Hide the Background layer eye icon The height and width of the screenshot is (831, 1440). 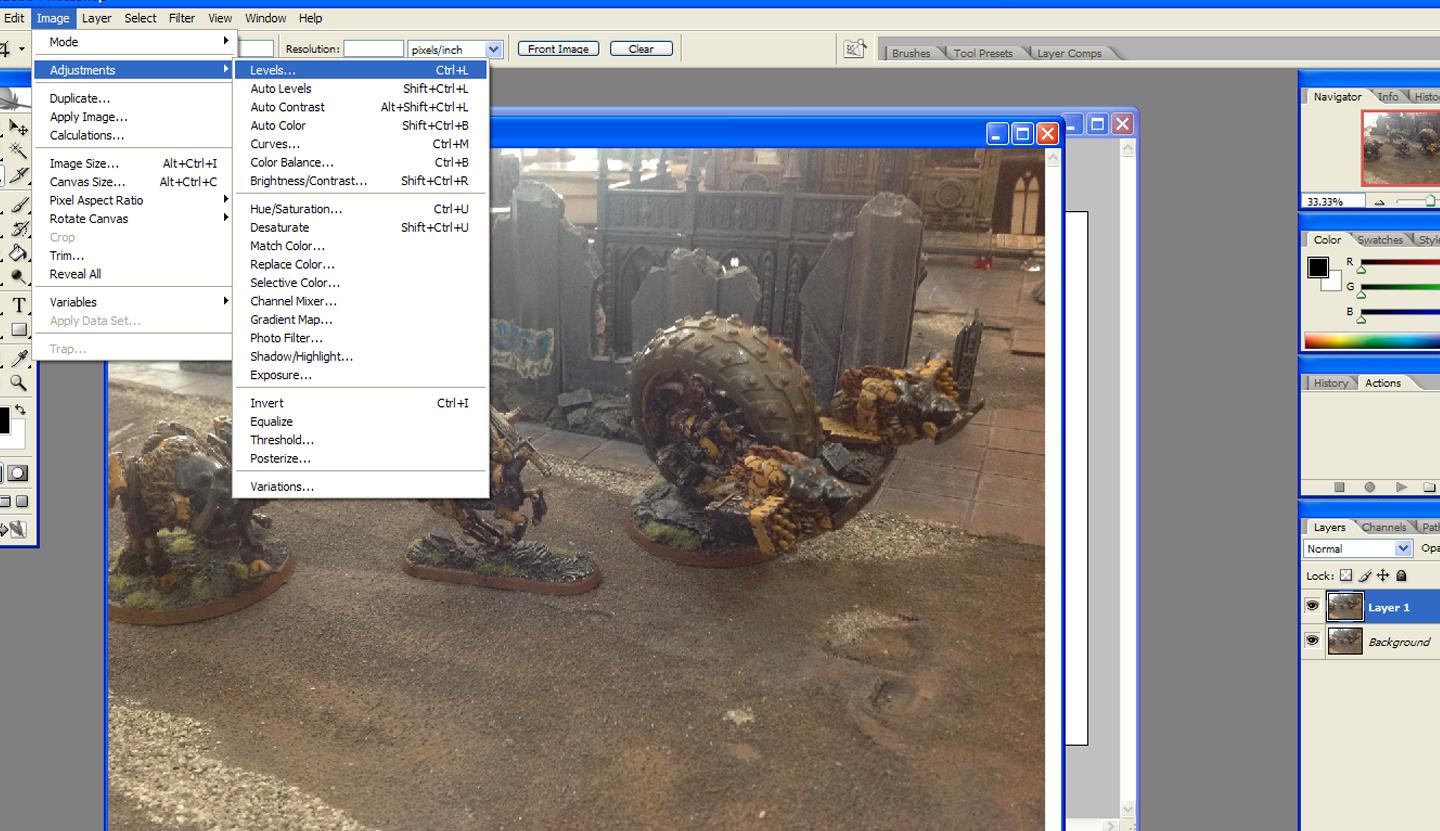pos(1312,641)
